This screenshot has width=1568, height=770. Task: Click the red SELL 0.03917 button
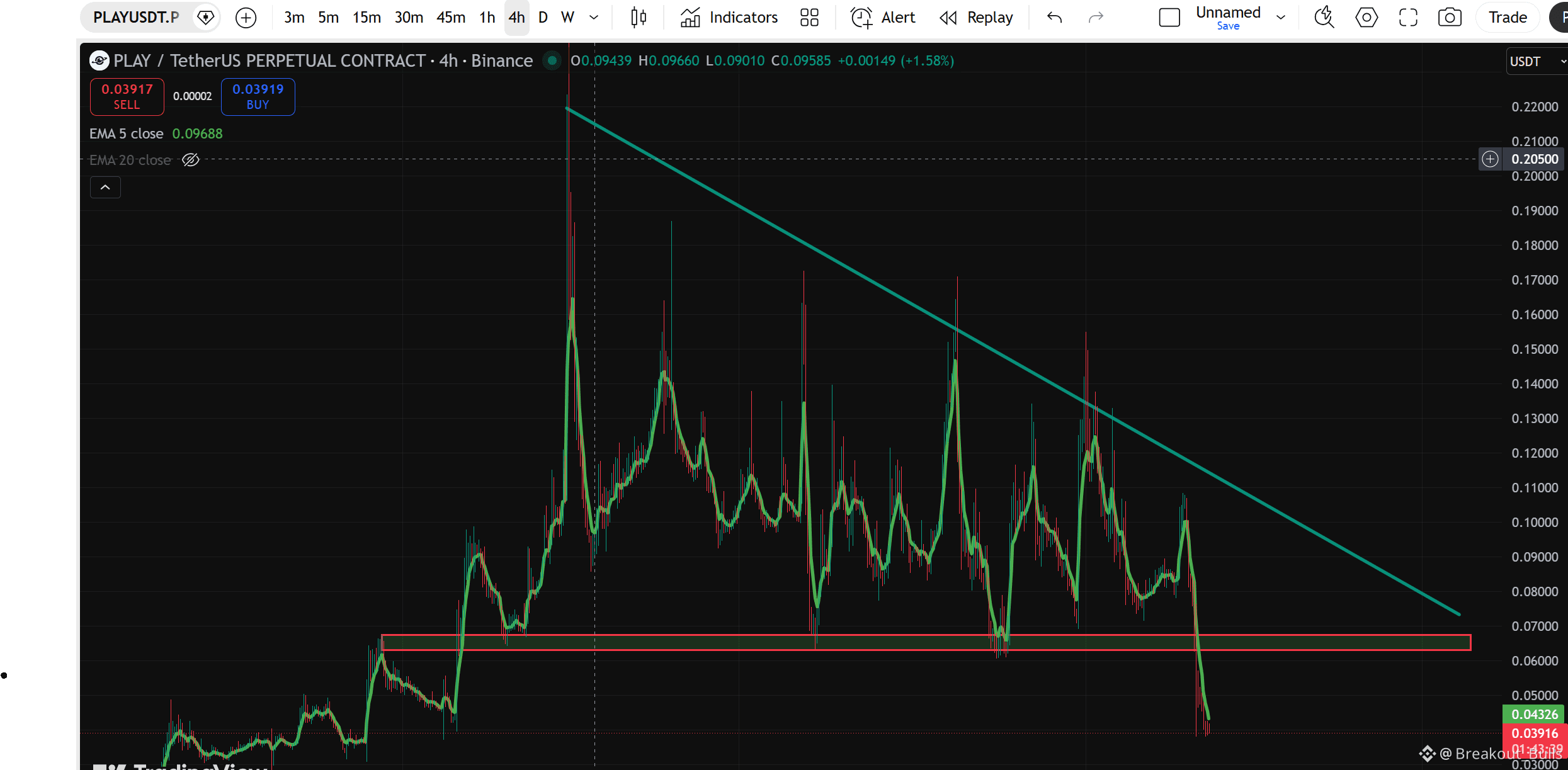pos(127,96)
